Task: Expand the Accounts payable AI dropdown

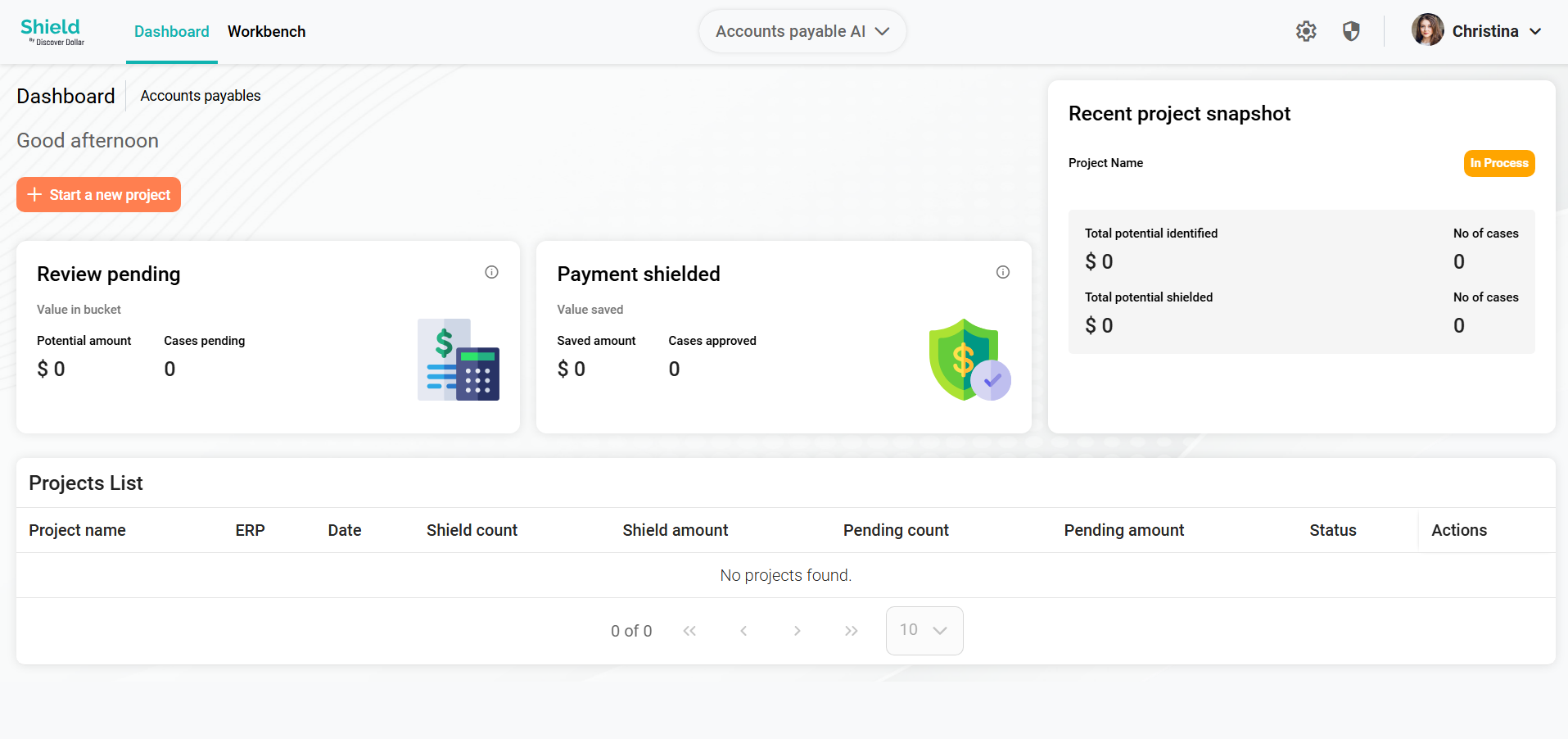Action: point(802,31)
